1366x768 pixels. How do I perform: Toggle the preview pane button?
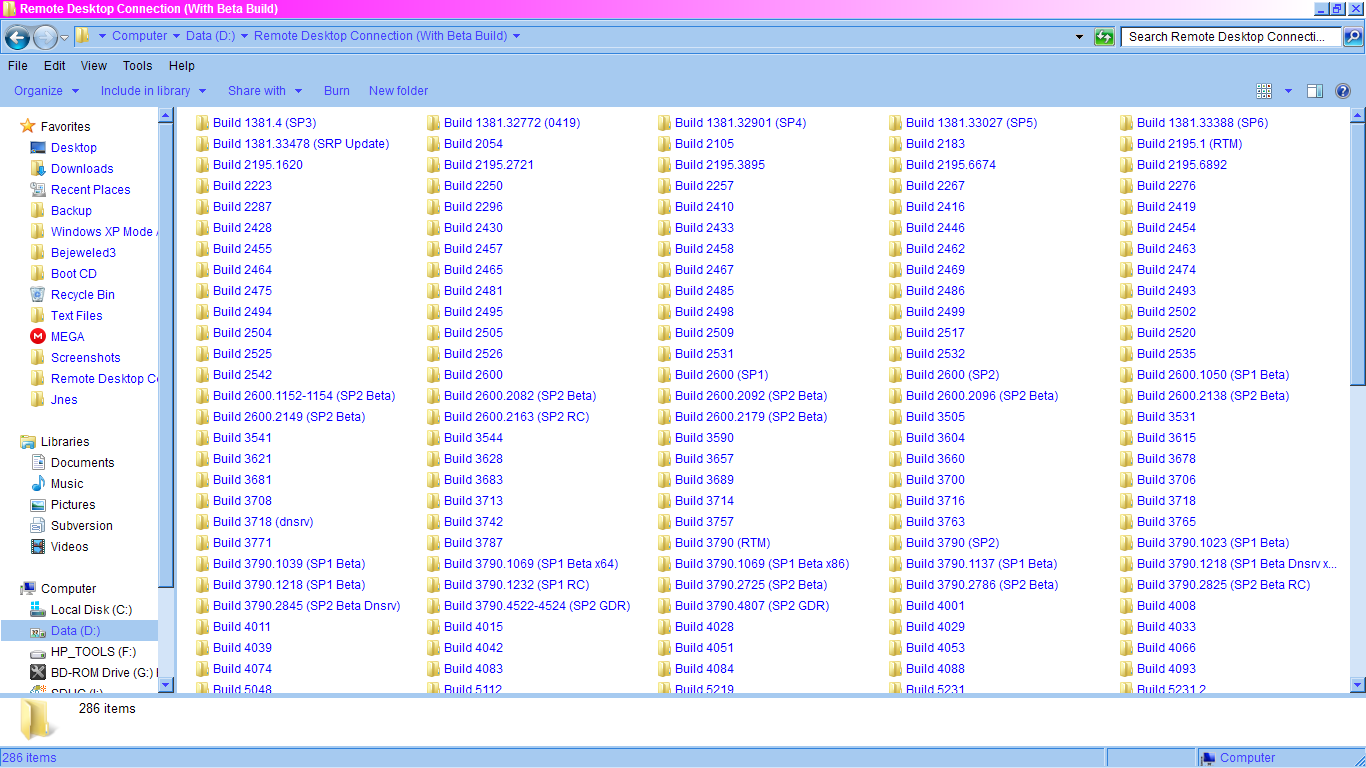pos(1315,91)
